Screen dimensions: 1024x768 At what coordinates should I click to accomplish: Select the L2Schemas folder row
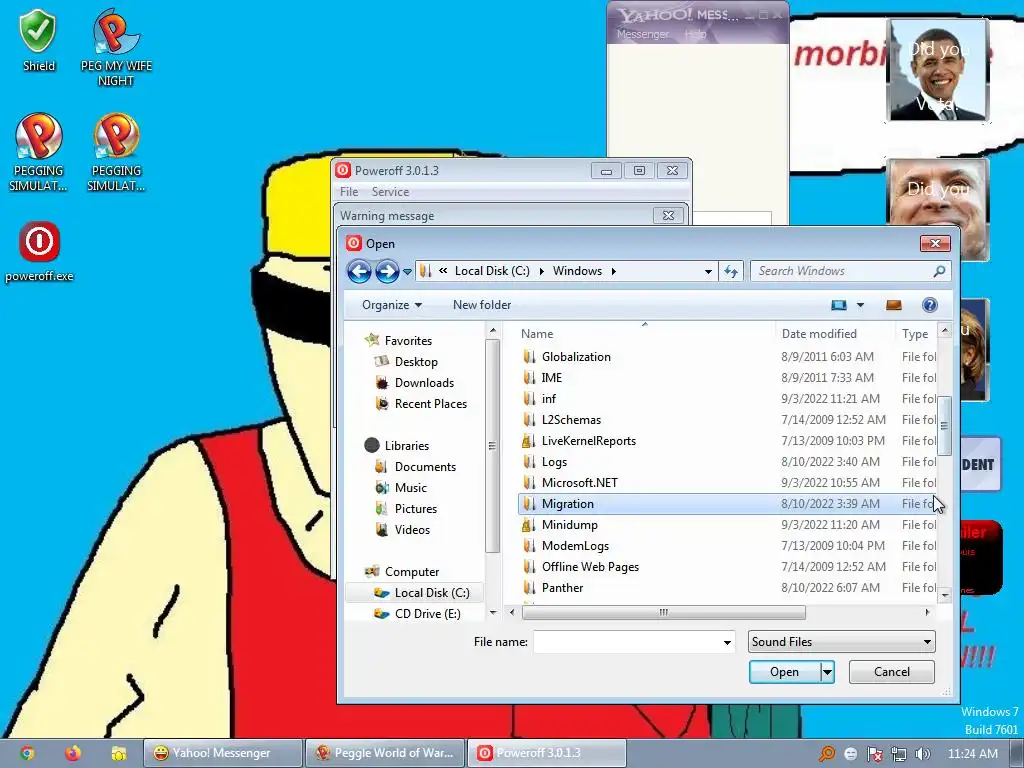pos(728,420)
